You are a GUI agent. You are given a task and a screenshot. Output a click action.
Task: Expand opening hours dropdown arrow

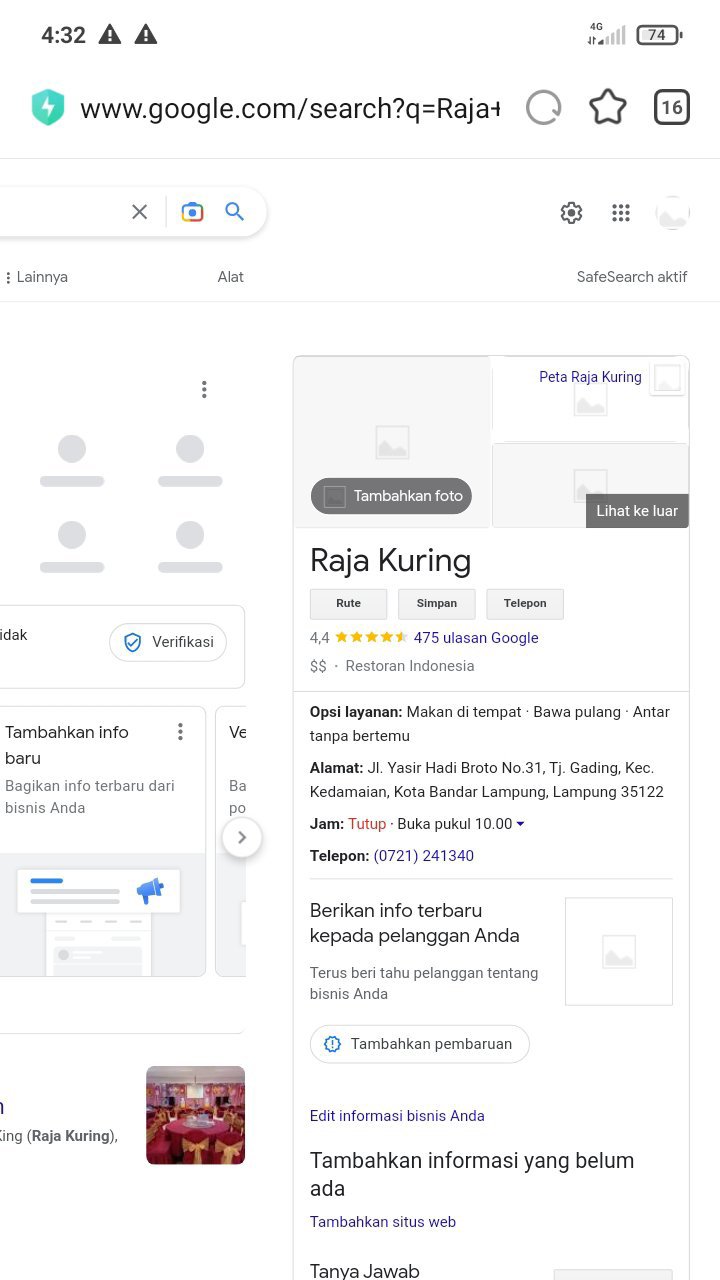[x=520, y=825]
